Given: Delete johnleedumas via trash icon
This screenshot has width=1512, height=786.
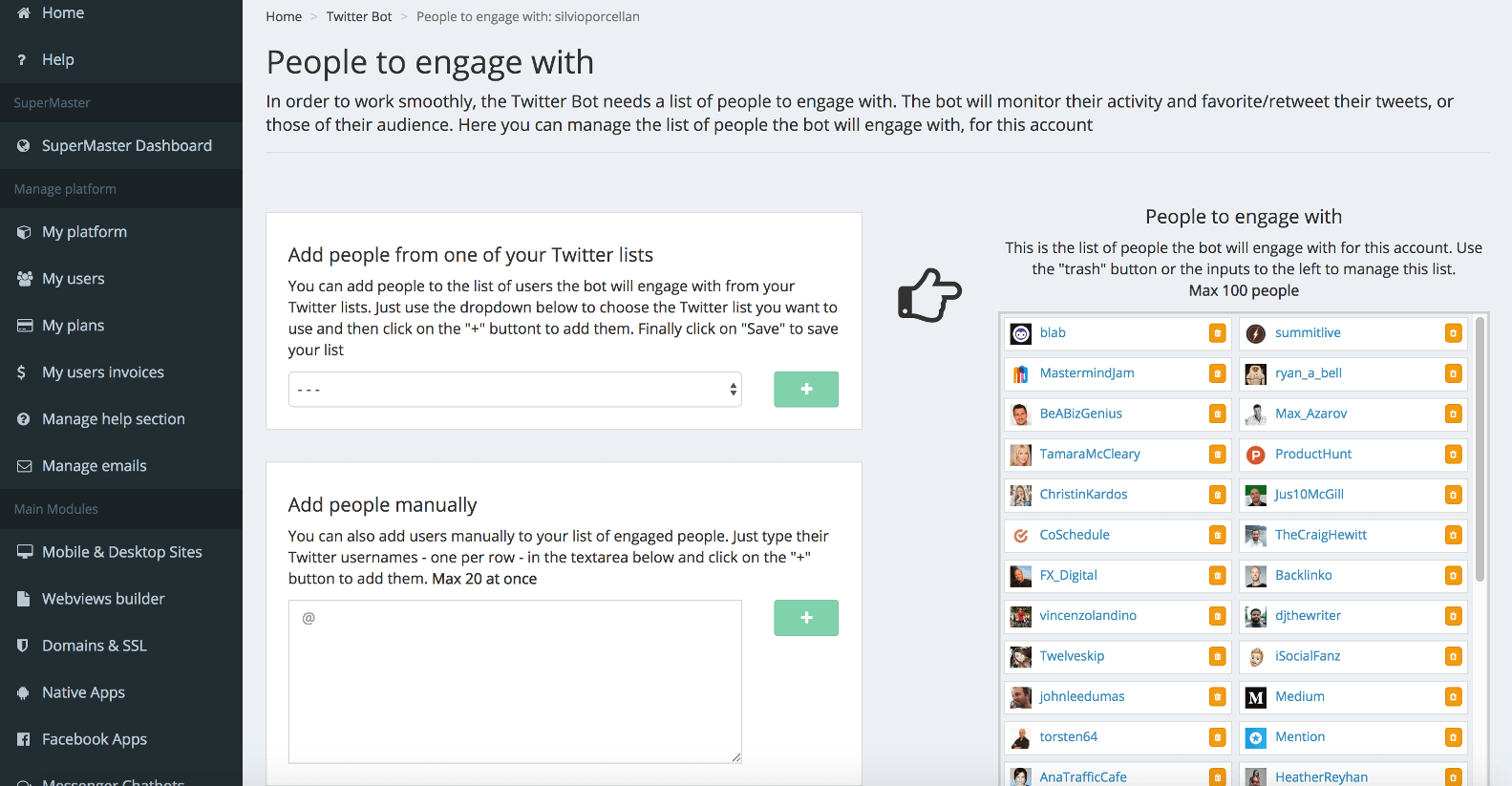Looking at the screenshot, I should [x=1217, y=697].
